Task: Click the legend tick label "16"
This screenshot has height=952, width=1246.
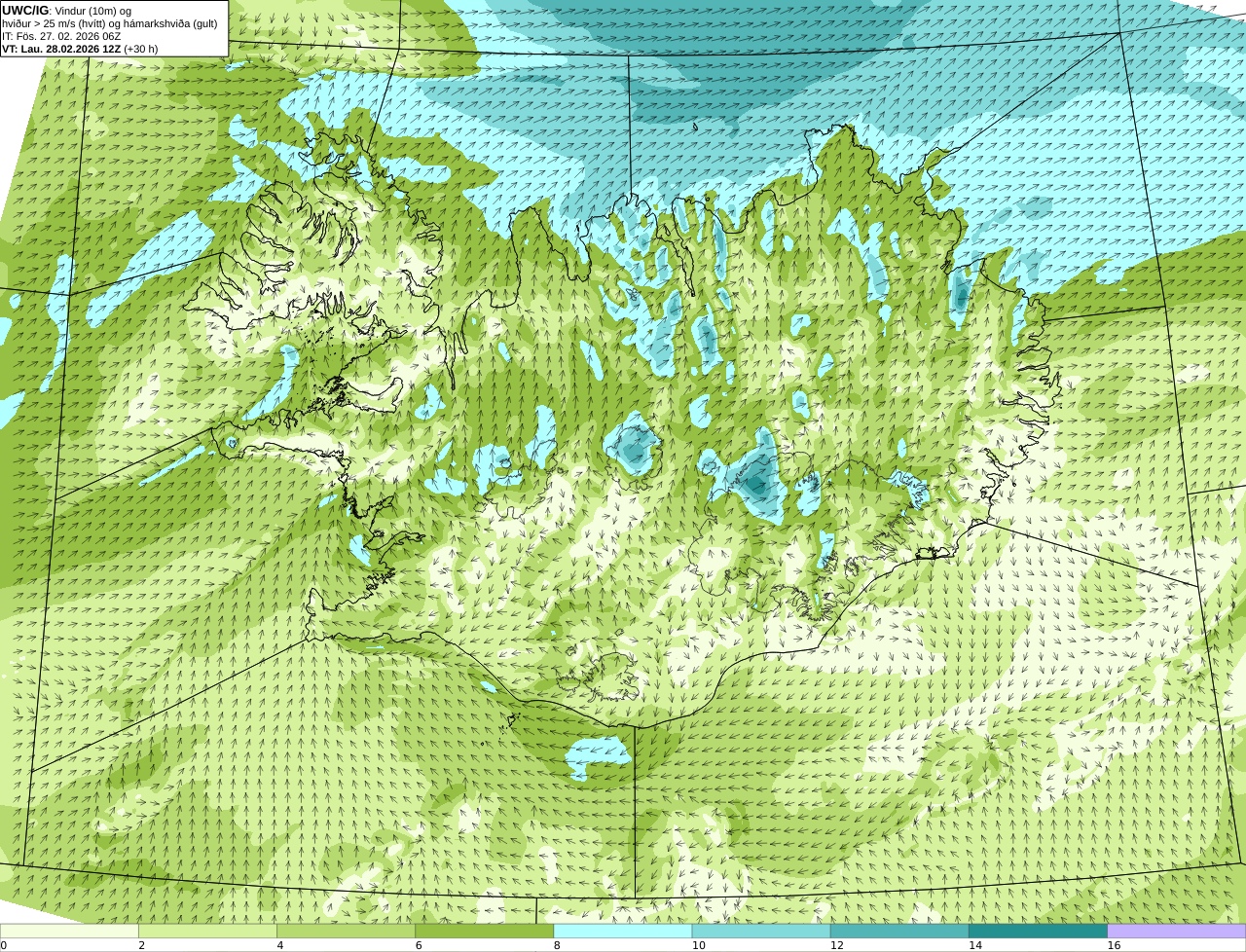Action: (1114, 945)
